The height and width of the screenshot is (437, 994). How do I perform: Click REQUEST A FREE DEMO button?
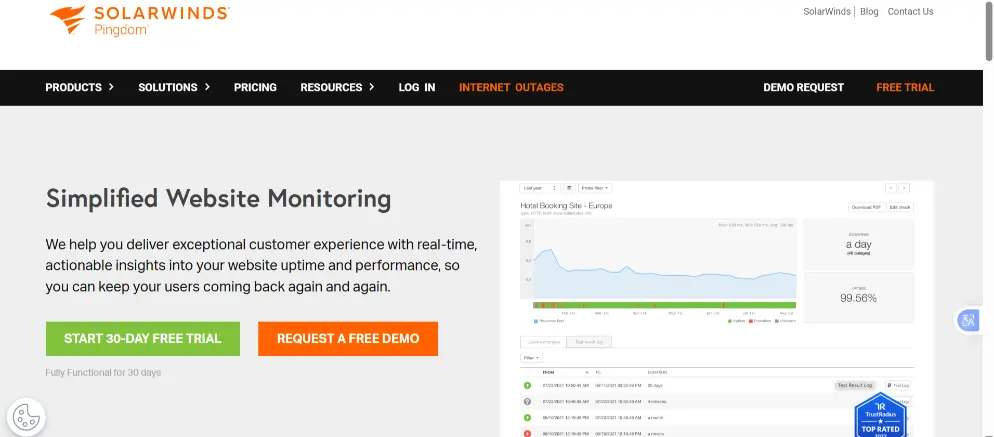tap(348, 339)
